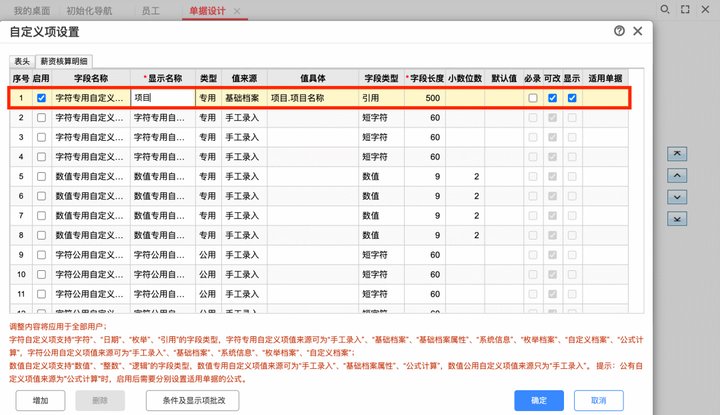Enable 启用 checkbox in row 11

(x=41, y=294)
